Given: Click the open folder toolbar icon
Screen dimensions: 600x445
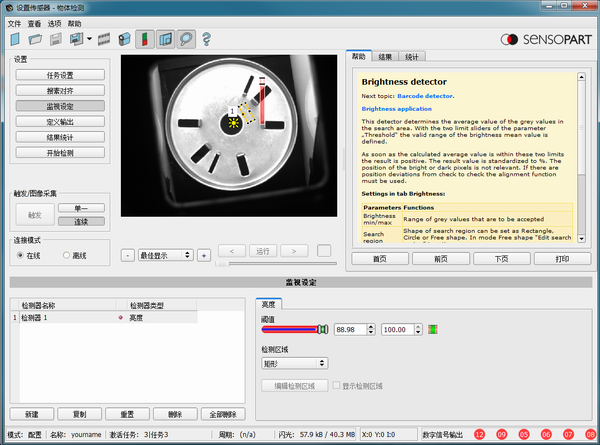Looking at the screenshot, I should [34, 40].
